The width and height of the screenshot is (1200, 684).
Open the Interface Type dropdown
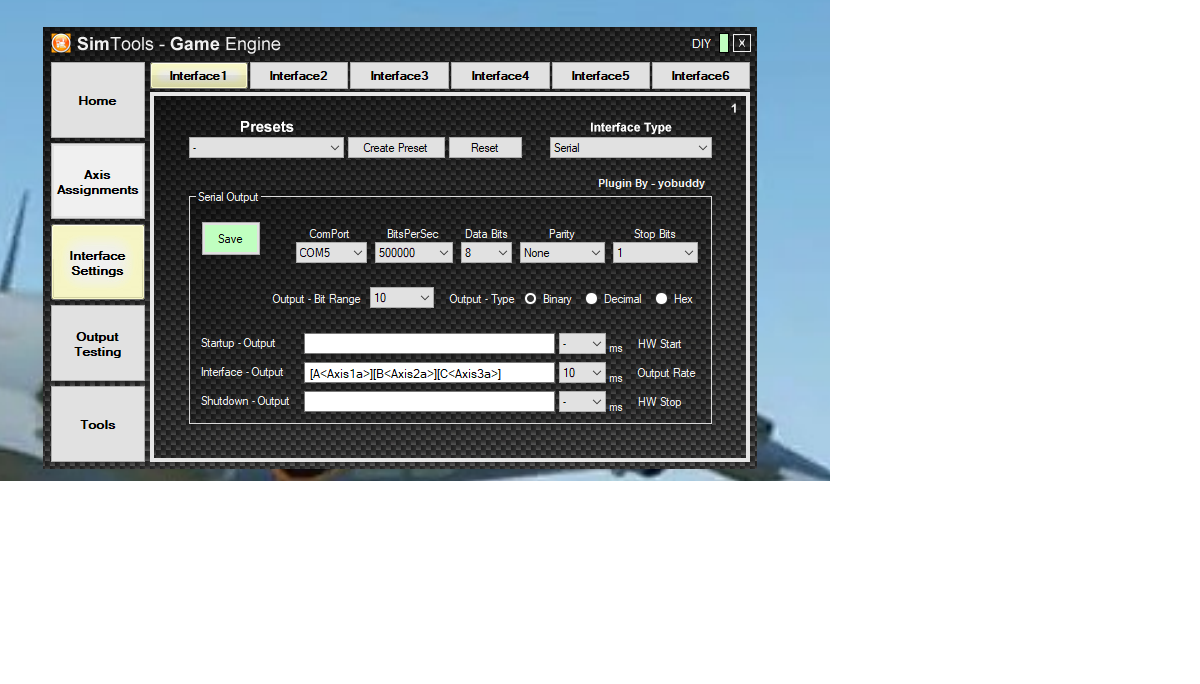[x=631, y=148]
